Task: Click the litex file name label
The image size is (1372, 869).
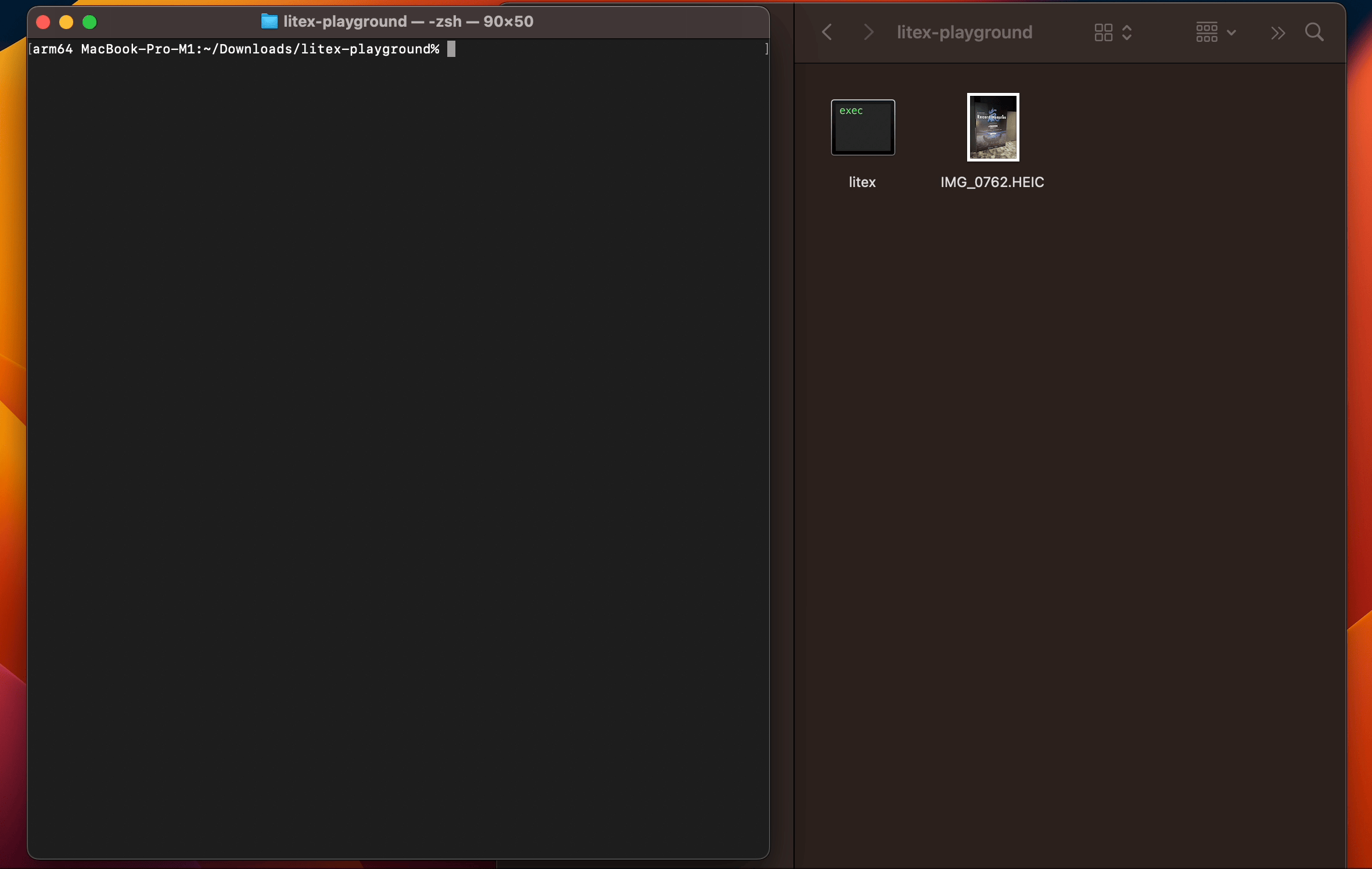Action: point(862,182)
